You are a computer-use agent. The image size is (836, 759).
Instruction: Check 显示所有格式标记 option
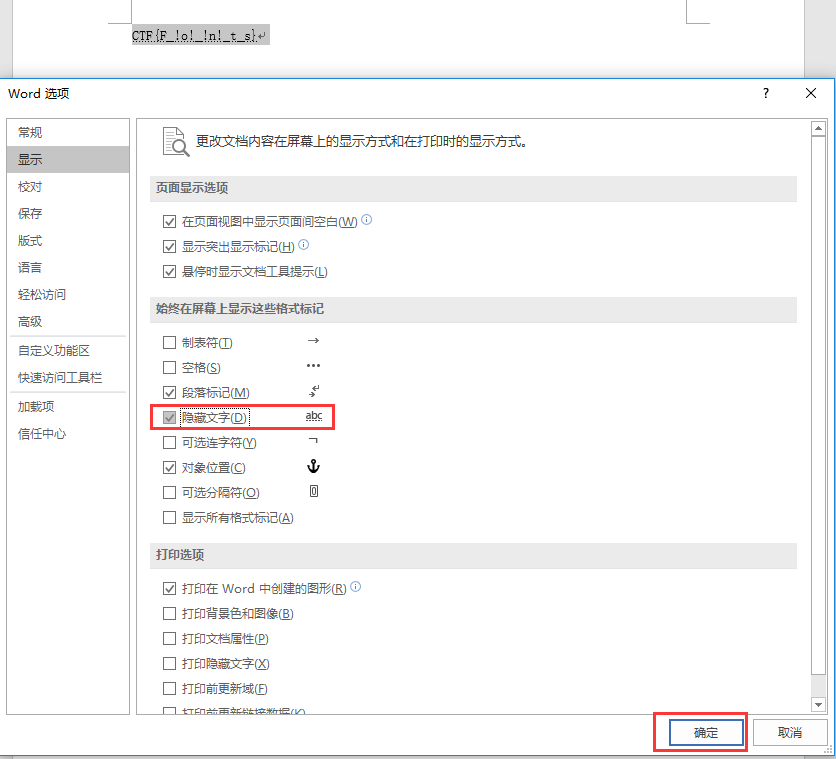pos(169,518)
